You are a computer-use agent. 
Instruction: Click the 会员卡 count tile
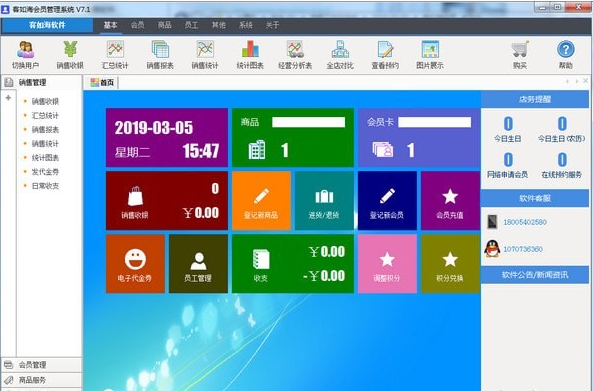(x=419, y=138)
